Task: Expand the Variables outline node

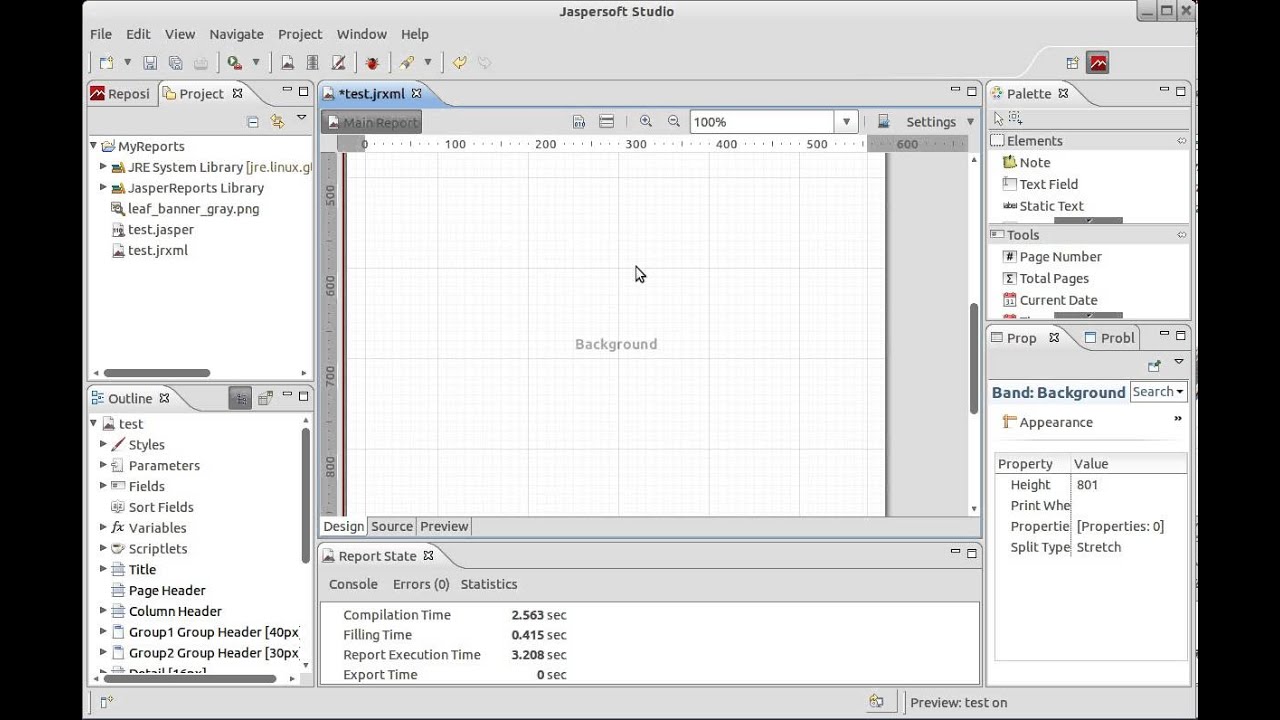Action: click(x=103, y=527)
